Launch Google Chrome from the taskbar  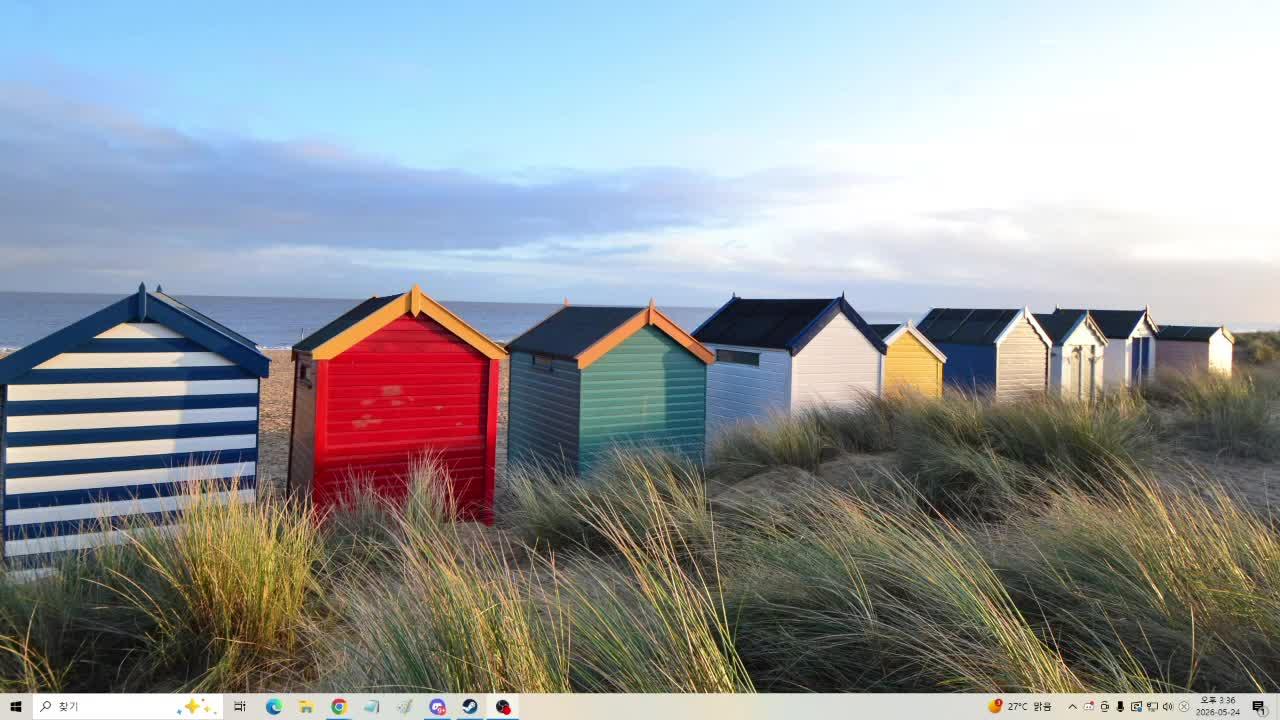tap(339, 707)
